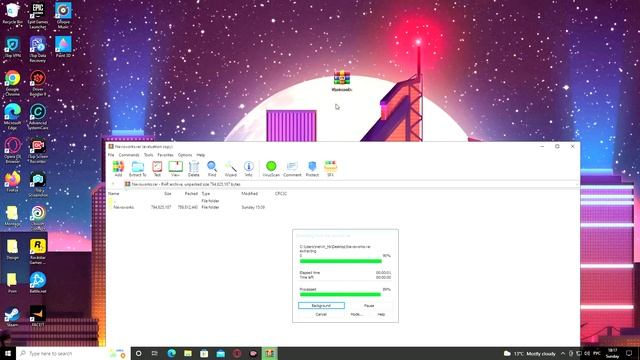The width and height of the screenshot is (640, 360).
Task: Select the RAR archive file on desktop
Action: click(342, 81)
